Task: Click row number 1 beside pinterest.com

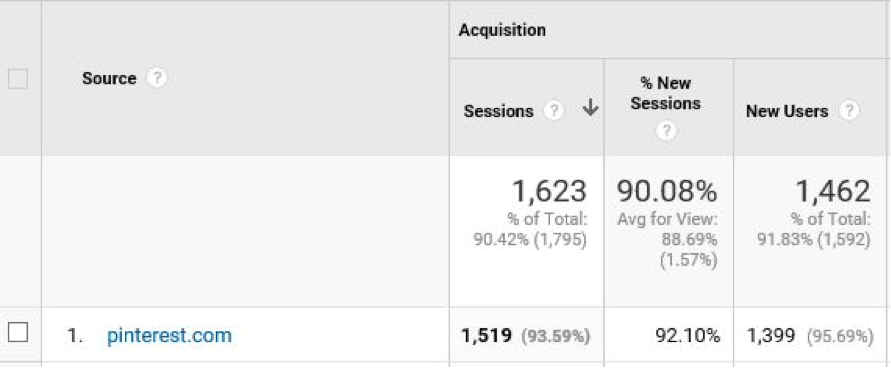Action: [x=75, y=336]
